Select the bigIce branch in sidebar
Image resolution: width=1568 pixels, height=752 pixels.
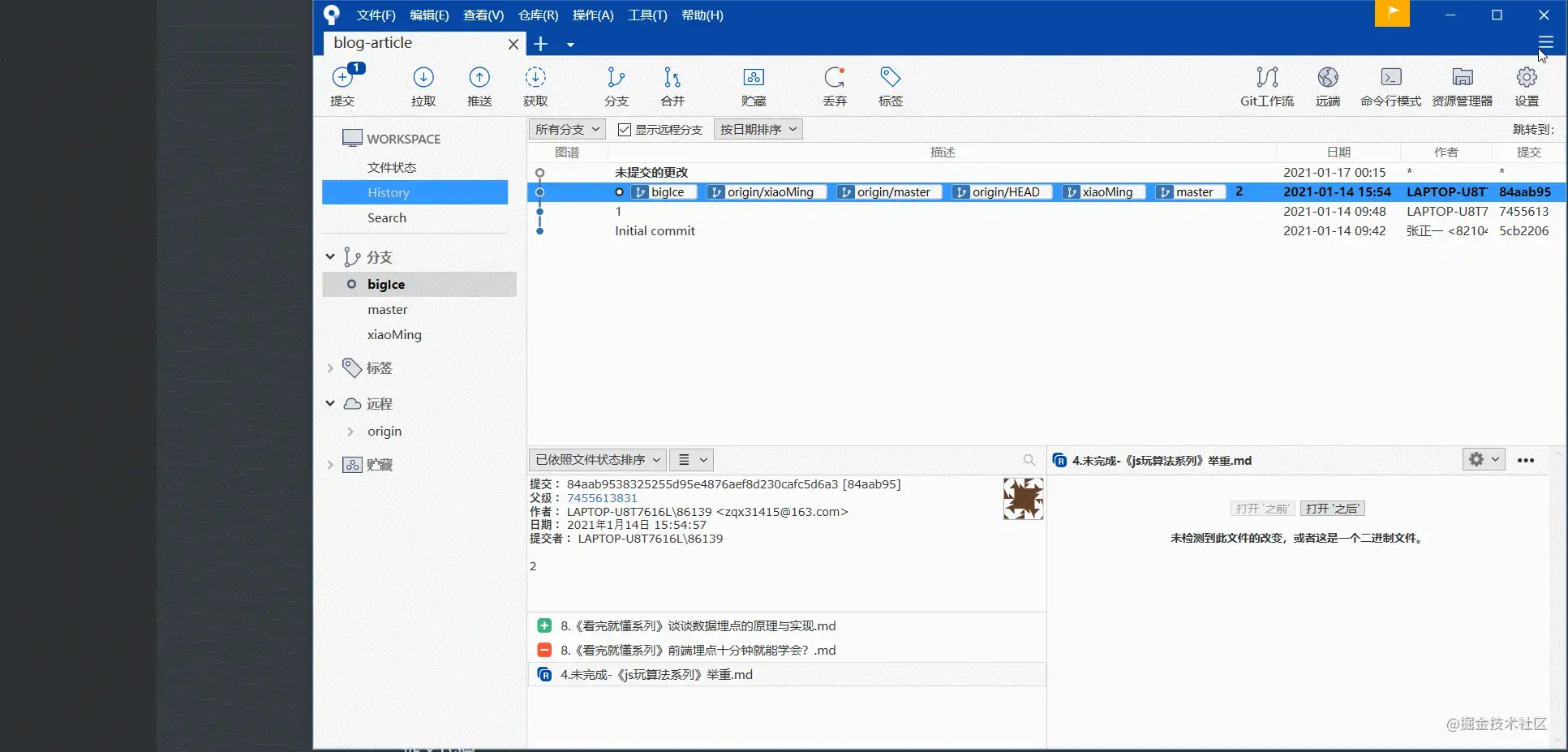point(419,284)
